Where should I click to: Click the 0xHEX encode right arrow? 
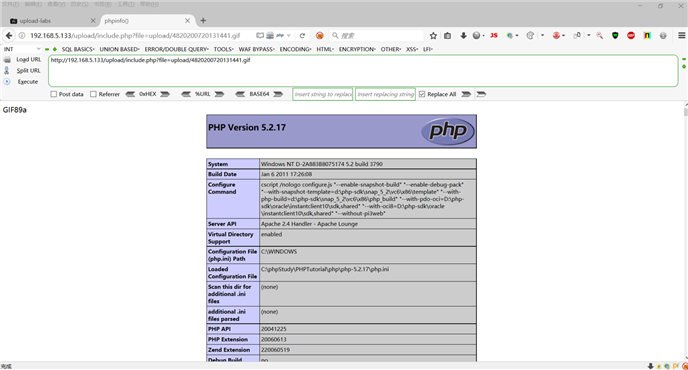[165, 94]
